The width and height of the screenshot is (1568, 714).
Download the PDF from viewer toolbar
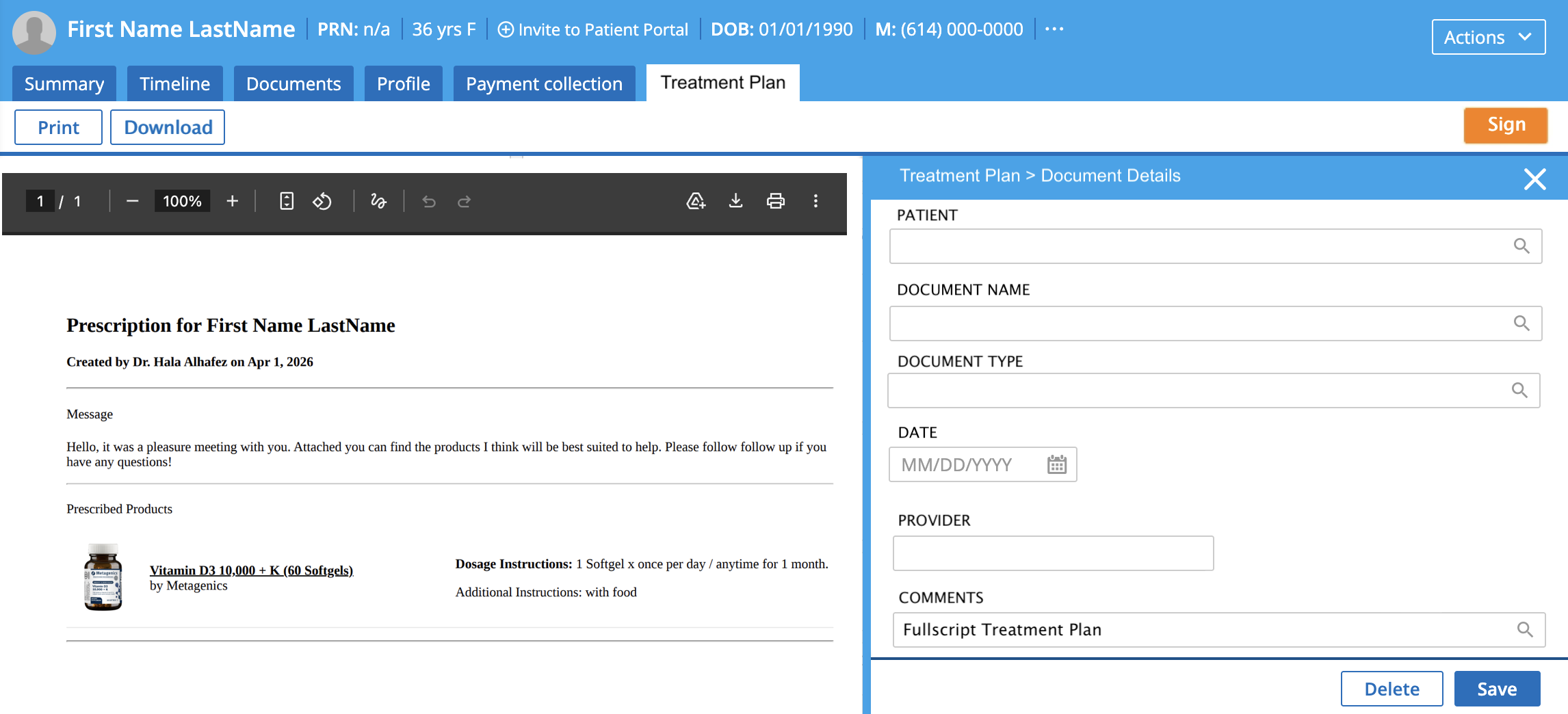[x=735, y=201]
